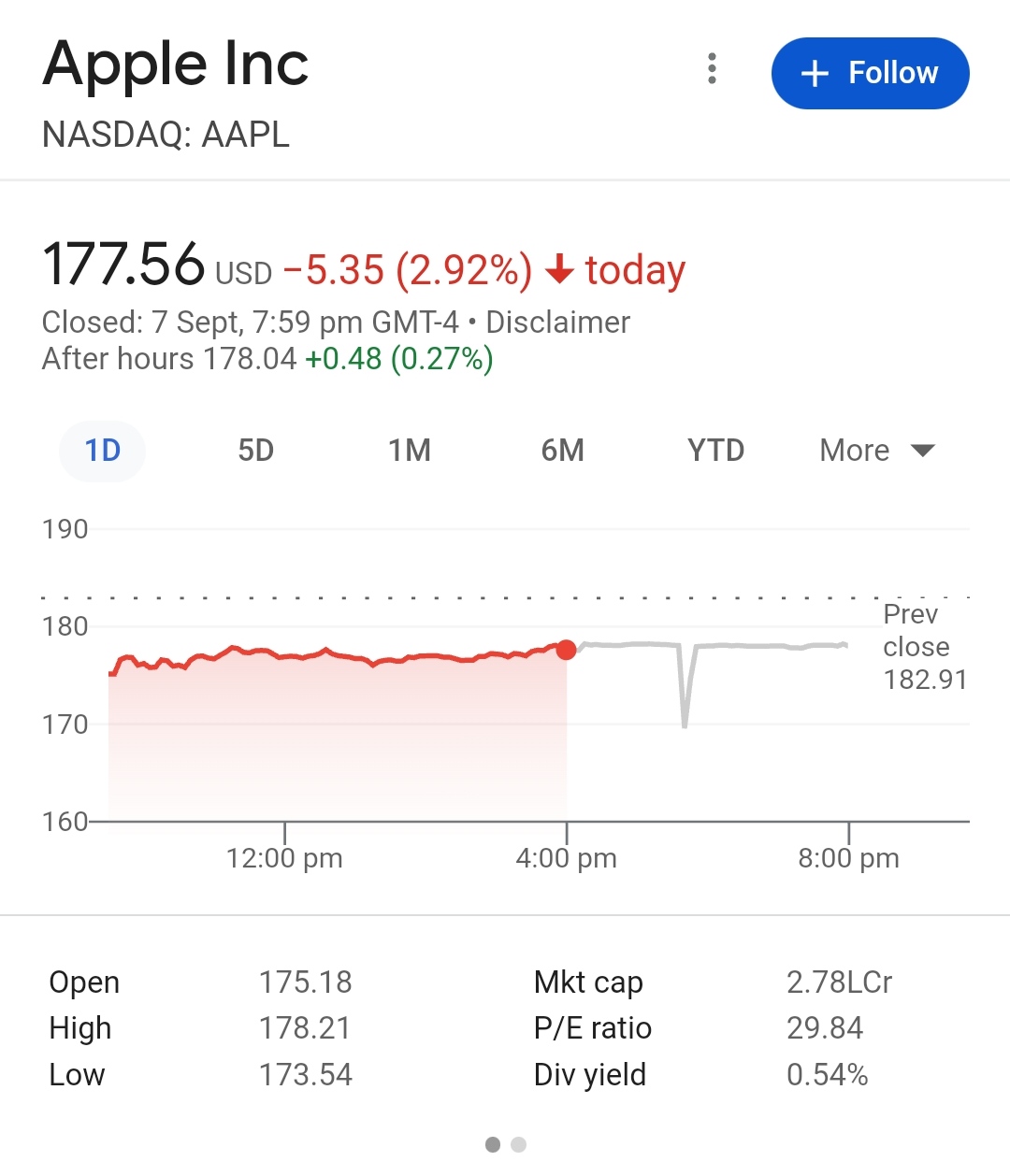
Task: Open the Disclaimer link
Action: pyautogui.click(x=557, y=323)
